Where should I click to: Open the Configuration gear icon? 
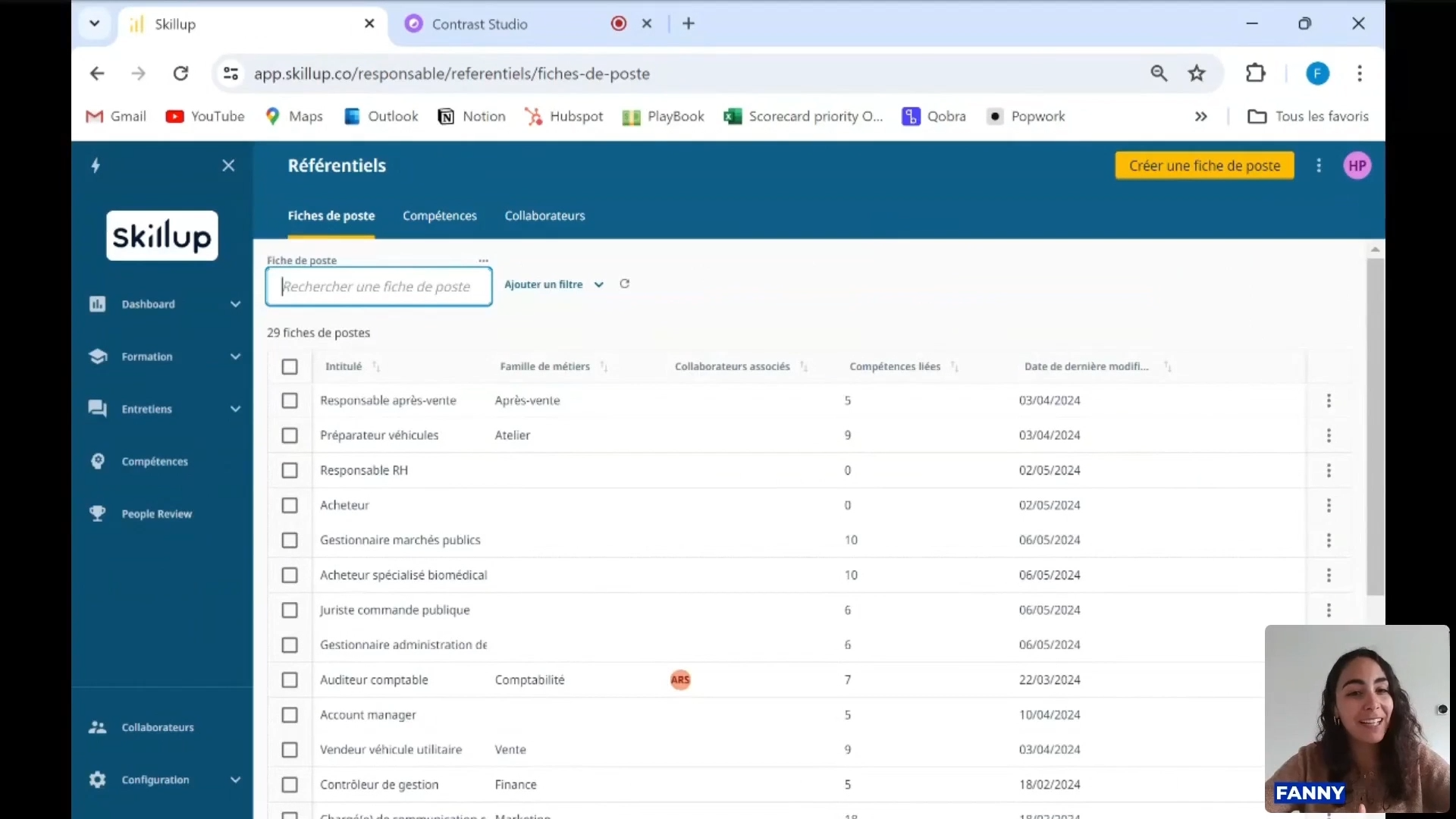[97, 780]
